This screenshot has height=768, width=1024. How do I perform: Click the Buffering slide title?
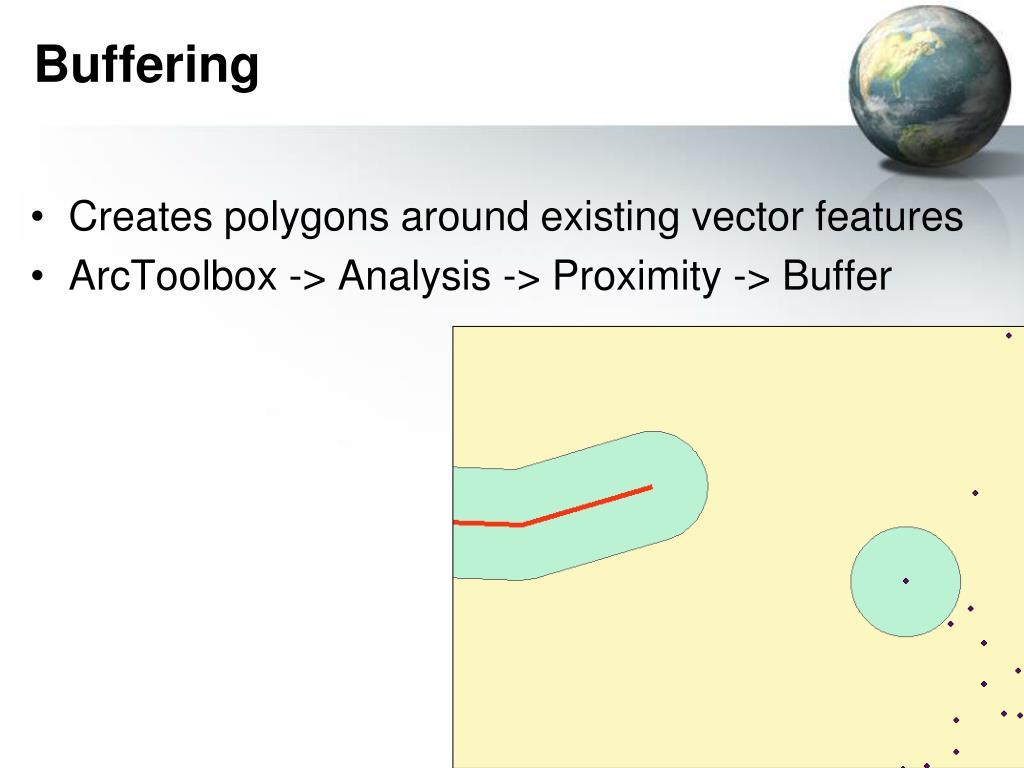click(x=146, y=66)
